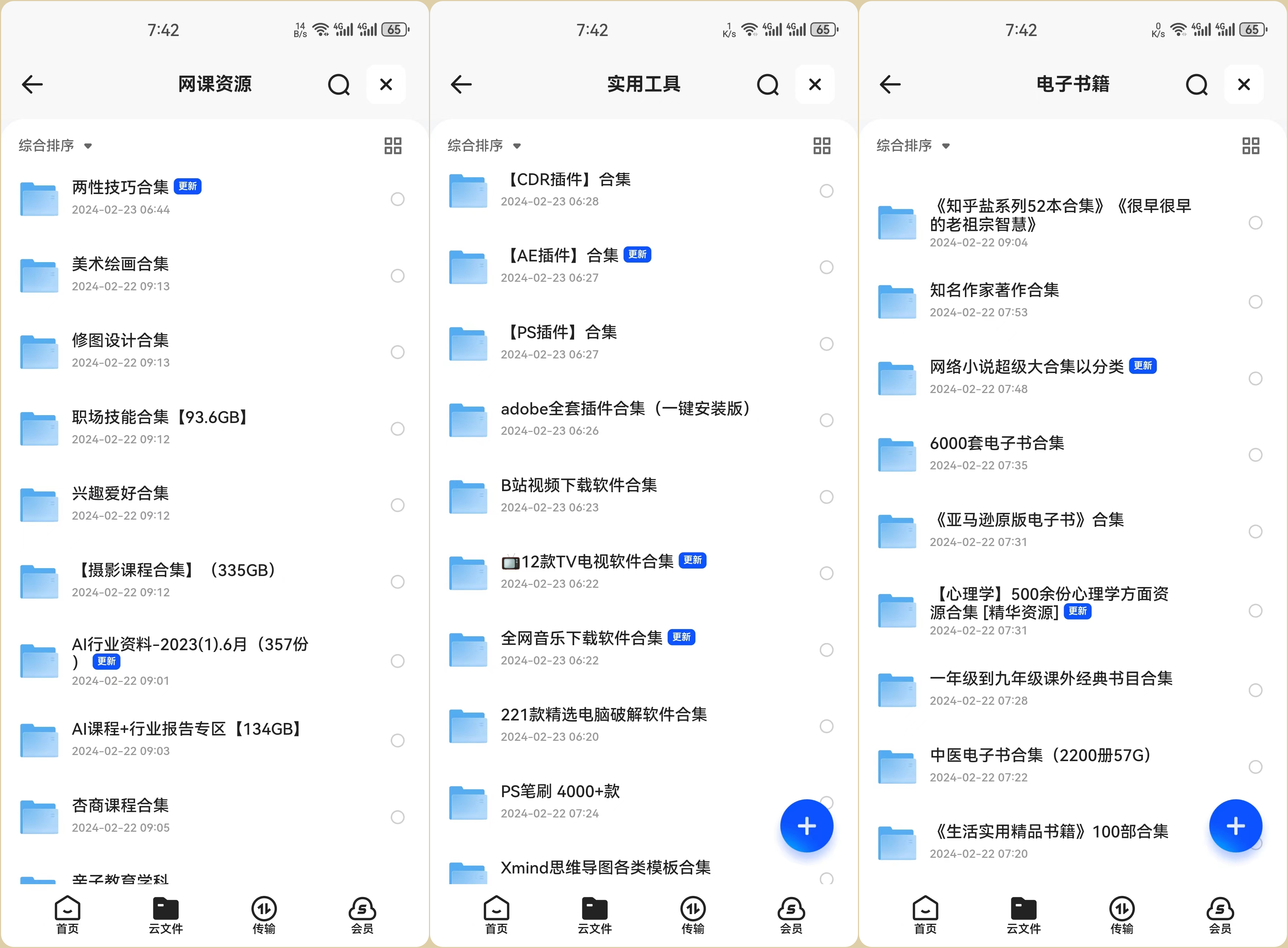
Task: Open the 中医电子书合集 folder icon
Action: tap(897, 767)
